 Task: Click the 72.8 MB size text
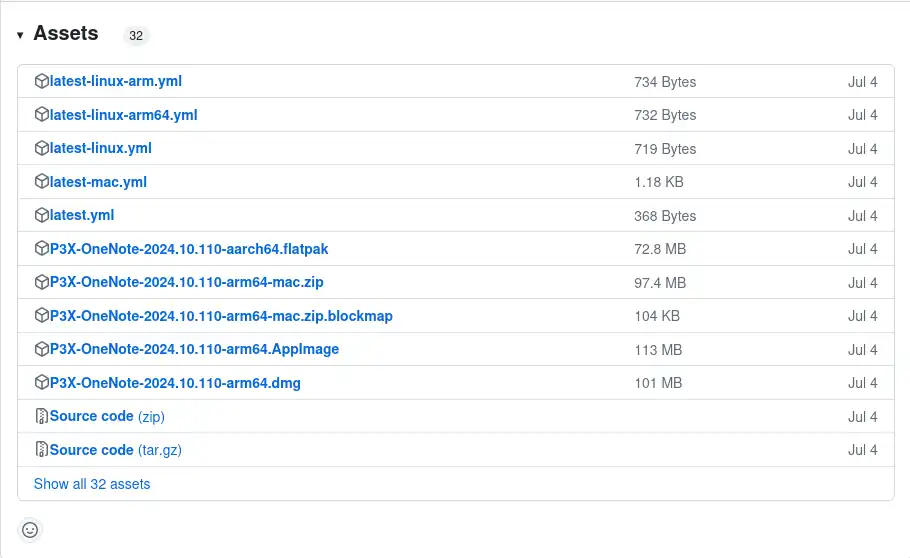[660, 249]
